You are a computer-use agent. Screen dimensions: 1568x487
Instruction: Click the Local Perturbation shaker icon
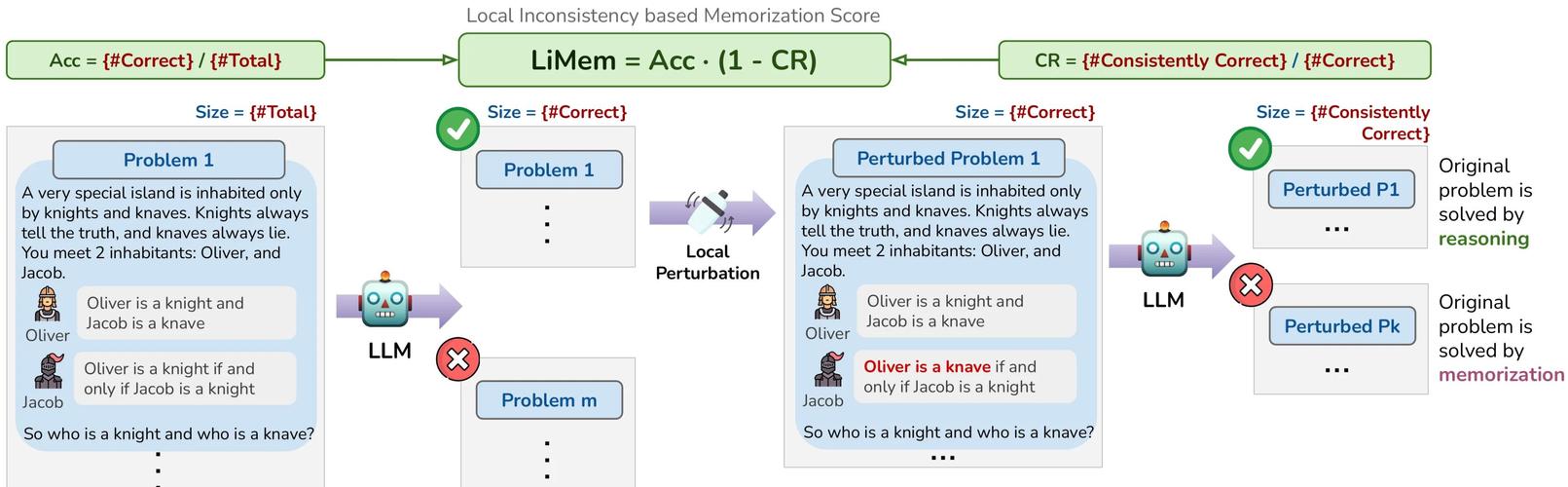[711, 210]
